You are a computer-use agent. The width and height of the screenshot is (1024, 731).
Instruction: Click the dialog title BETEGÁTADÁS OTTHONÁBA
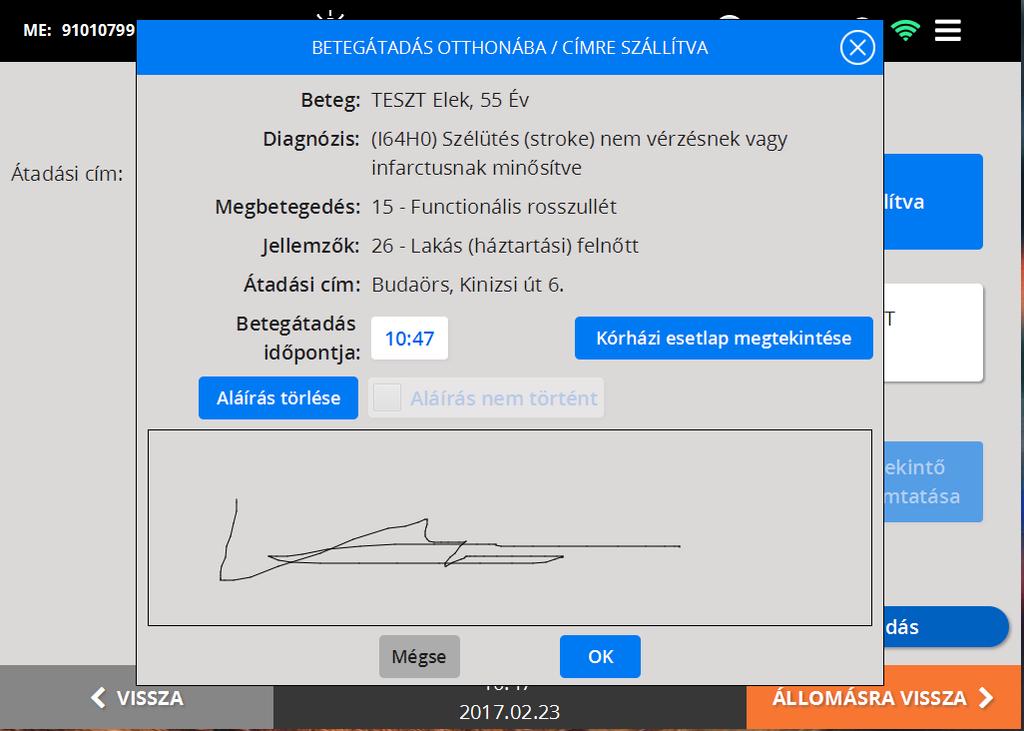point(509,48)
